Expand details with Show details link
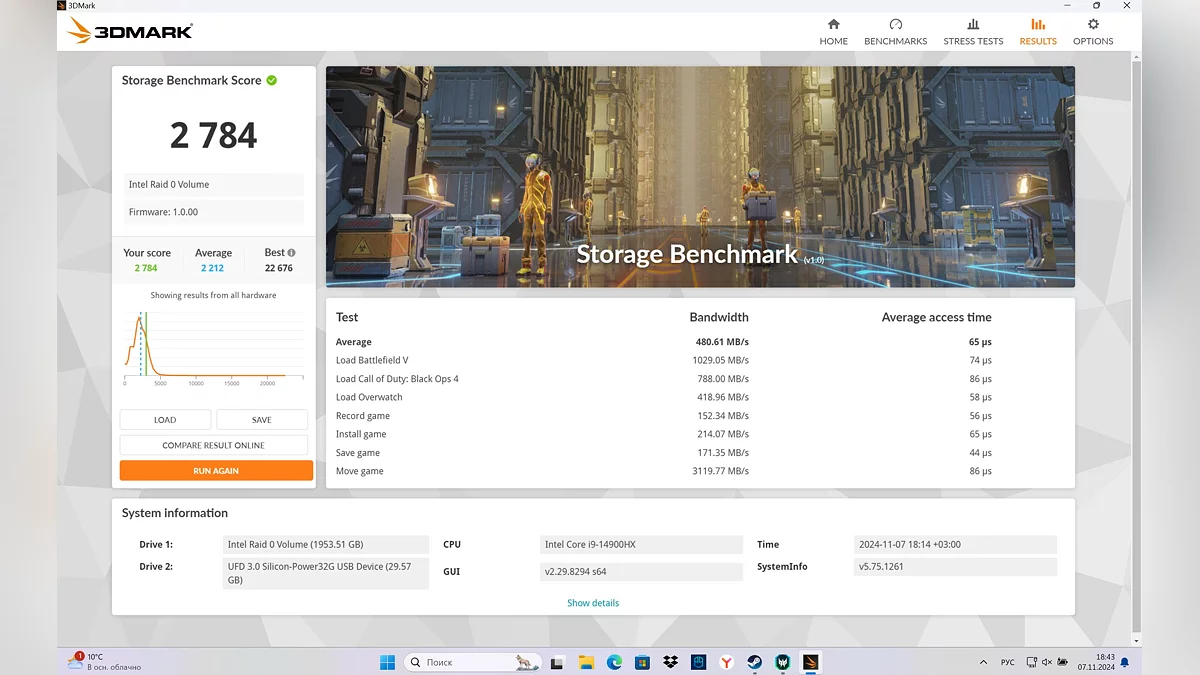1200x675 pixels. click(593, 603)
